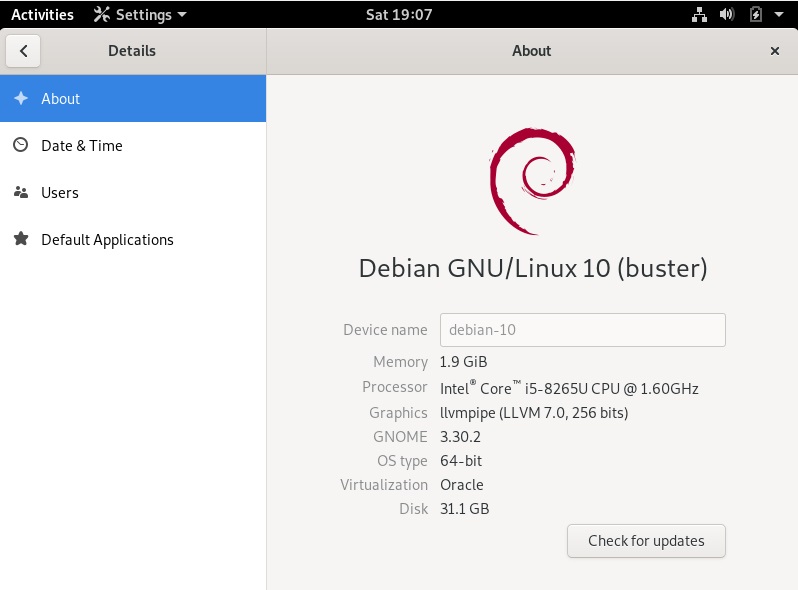Click the Debian swirl logo

click(532, 181)
